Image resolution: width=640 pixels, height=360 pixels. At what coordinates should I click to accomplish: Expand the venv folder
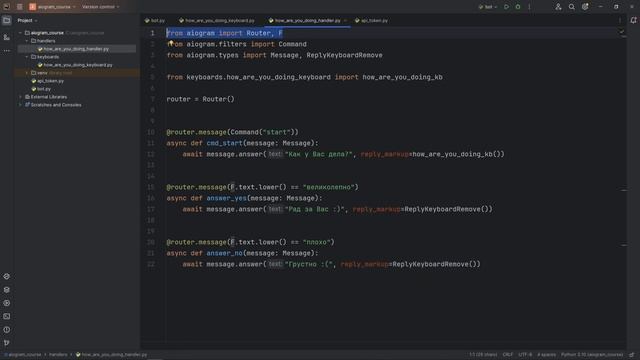[27, 73]
